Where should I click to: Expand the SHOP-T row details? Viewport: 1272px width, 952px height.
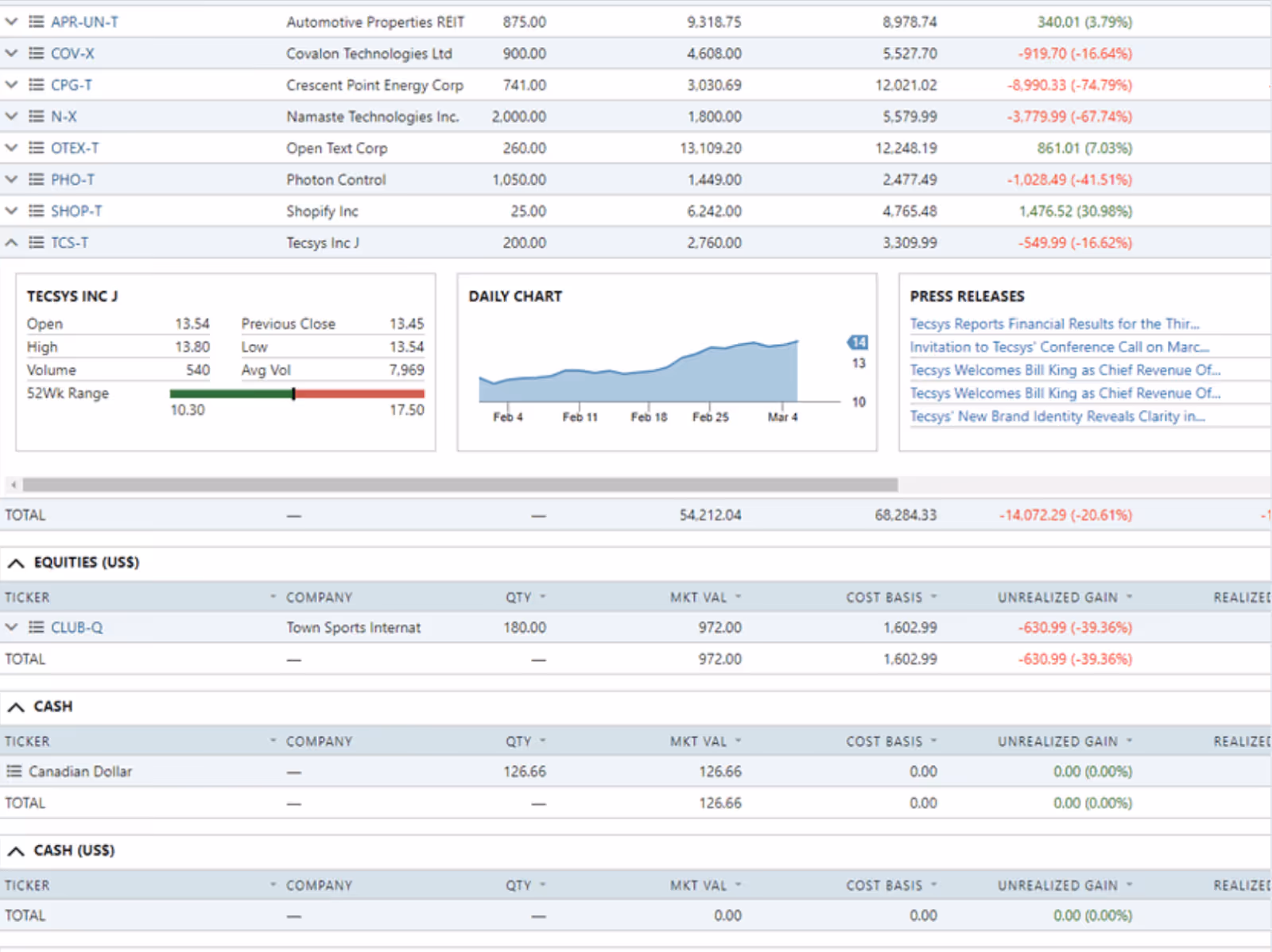11,211
